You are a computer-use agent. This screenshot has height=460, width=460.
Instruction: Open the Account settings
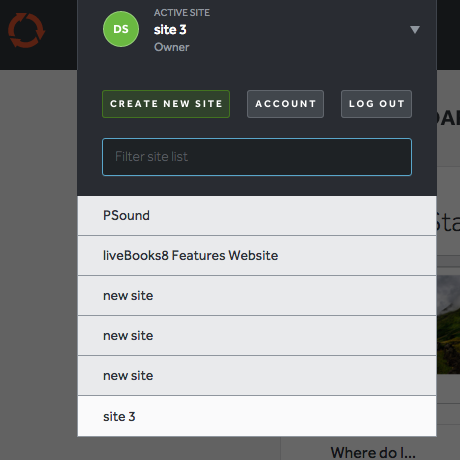pos(285,104)
